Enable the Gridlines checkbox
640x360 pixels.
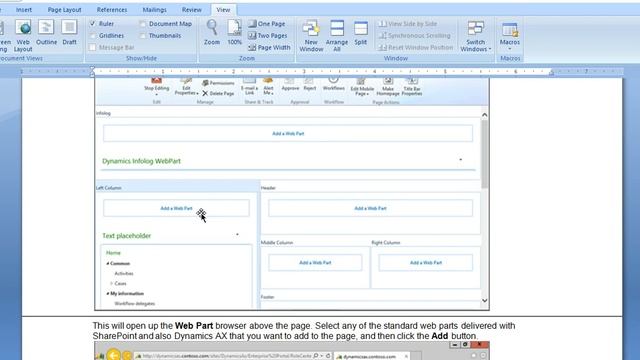pos(93,36)
